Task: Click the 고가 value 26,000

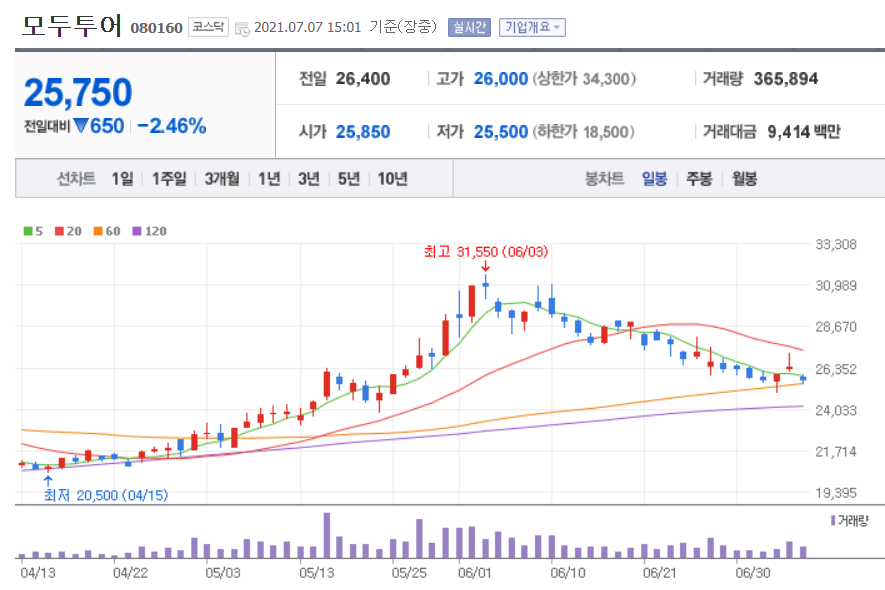Action: pos(501,78)
